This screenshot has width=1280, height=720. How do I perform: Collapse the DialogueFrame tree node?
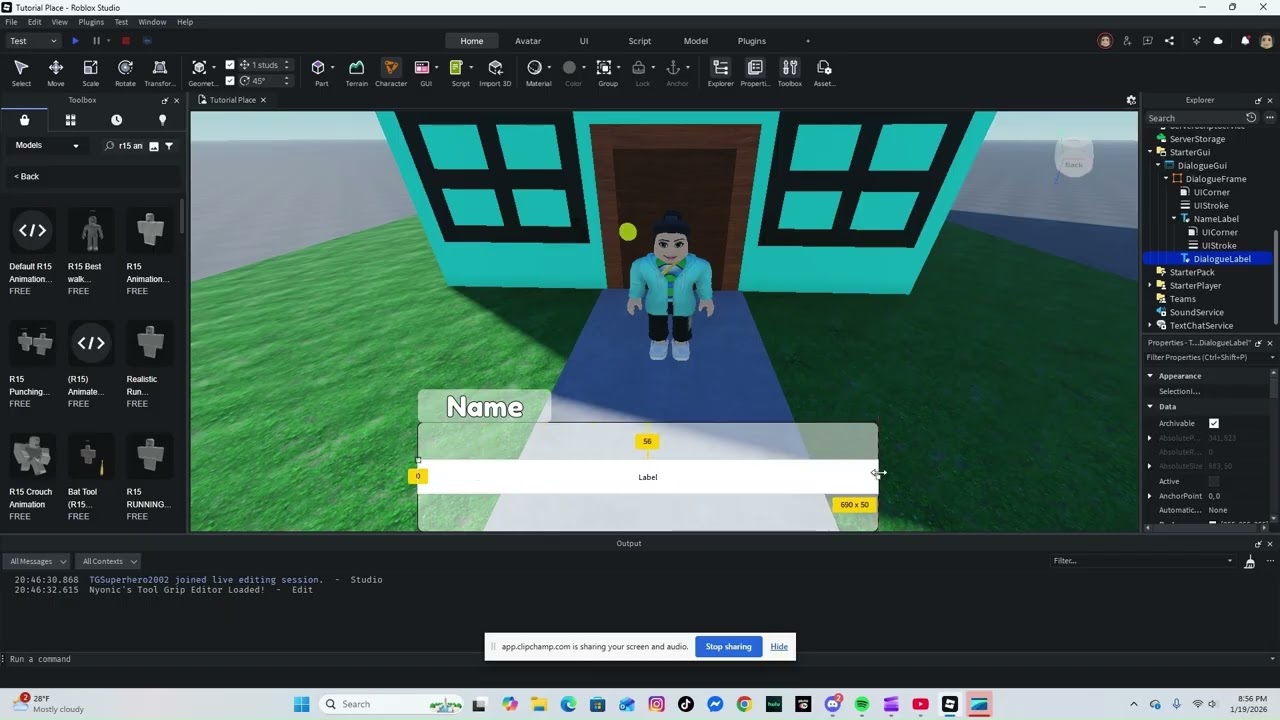[1166, 179]
